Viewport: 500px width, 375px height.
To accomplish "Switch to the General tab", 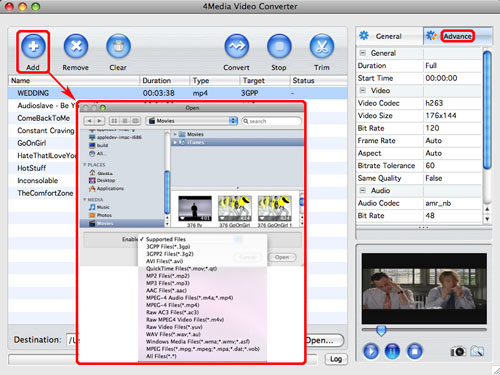I will tap(389, 36).
